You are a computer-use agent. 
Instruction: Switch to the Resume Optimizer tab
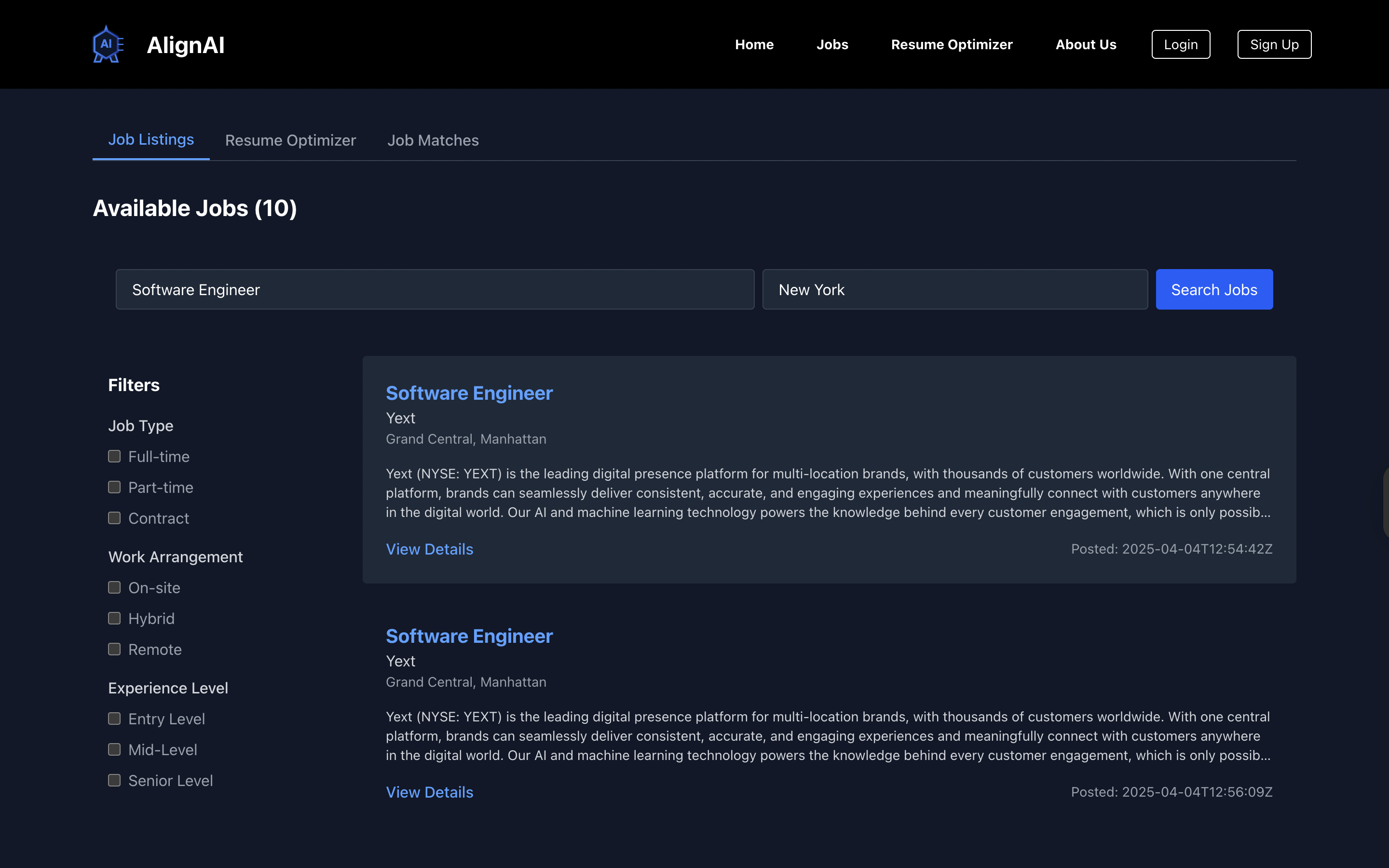pyautogui.click(x=290, y=140)
